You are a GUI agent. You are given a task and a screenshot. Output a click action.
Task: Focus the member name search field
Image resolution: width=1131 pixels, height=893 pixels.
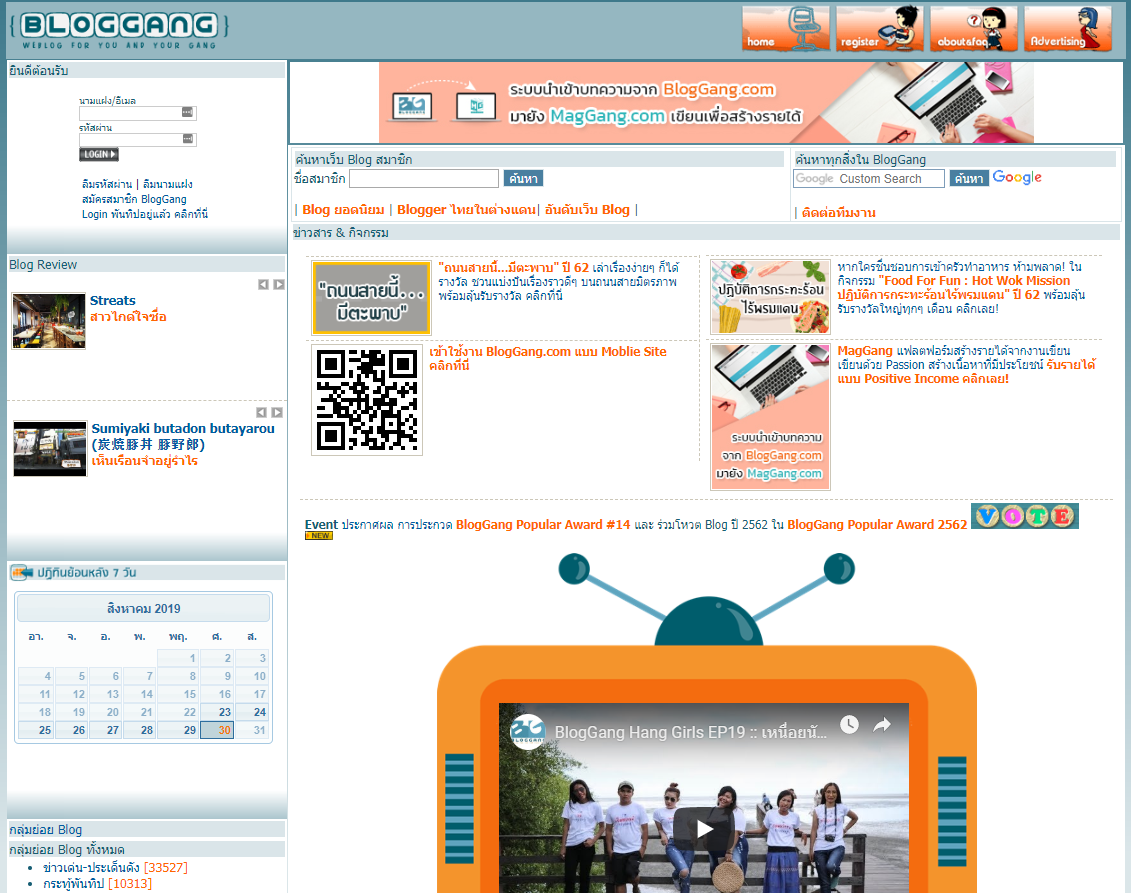424,178
